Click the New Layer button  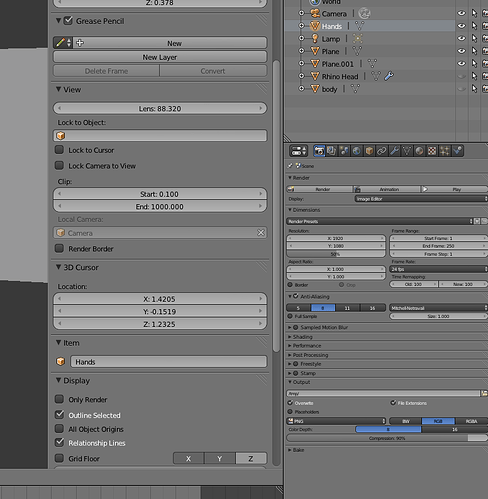pyautogui.click(x=160, y=57)
